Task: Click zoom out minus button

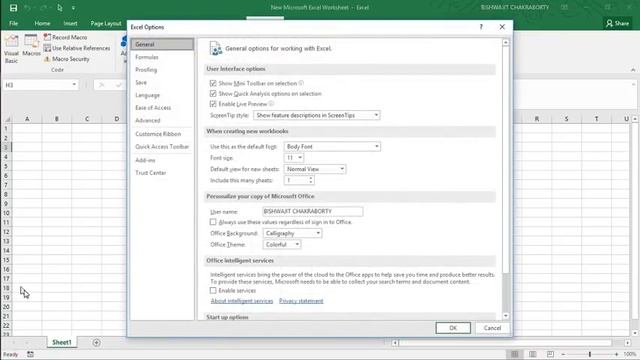Action: click(563, 354)
